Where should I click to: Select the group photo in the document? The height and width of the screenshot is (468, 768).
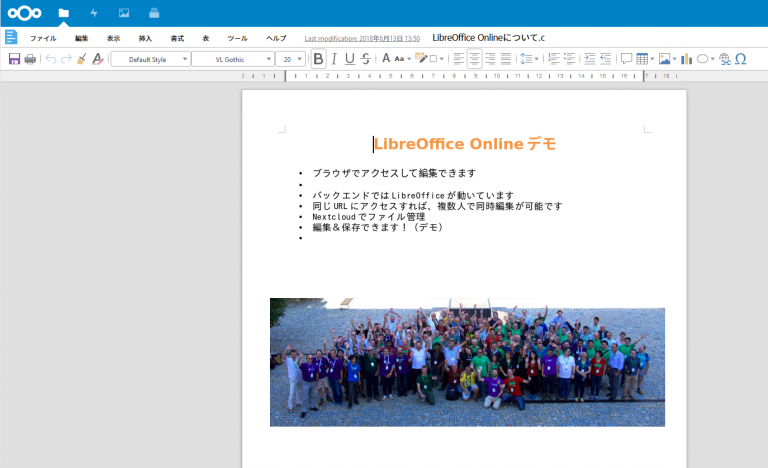tap(467, 362)
